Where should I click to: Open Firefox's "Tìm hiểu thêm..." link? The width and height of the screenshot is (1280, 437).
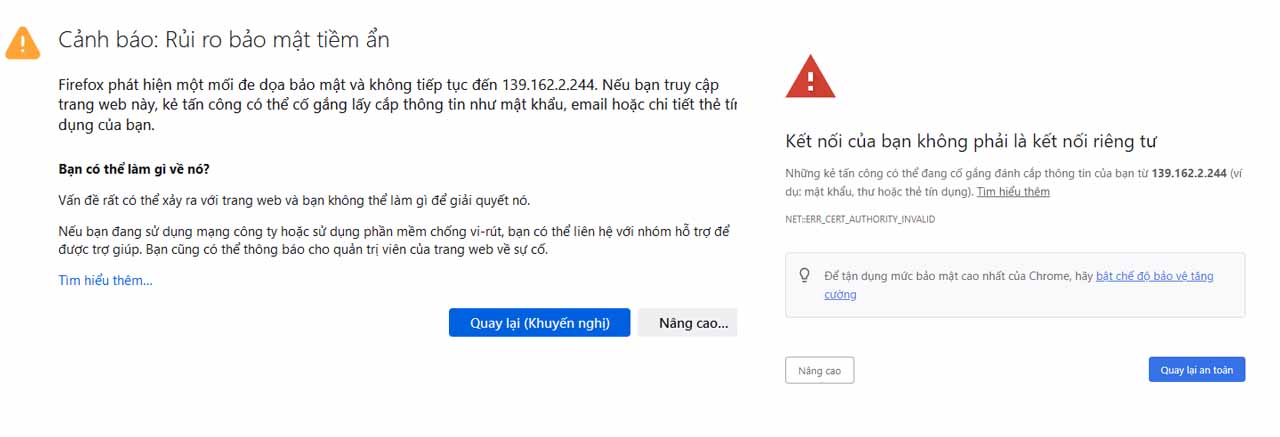[105, 280]
